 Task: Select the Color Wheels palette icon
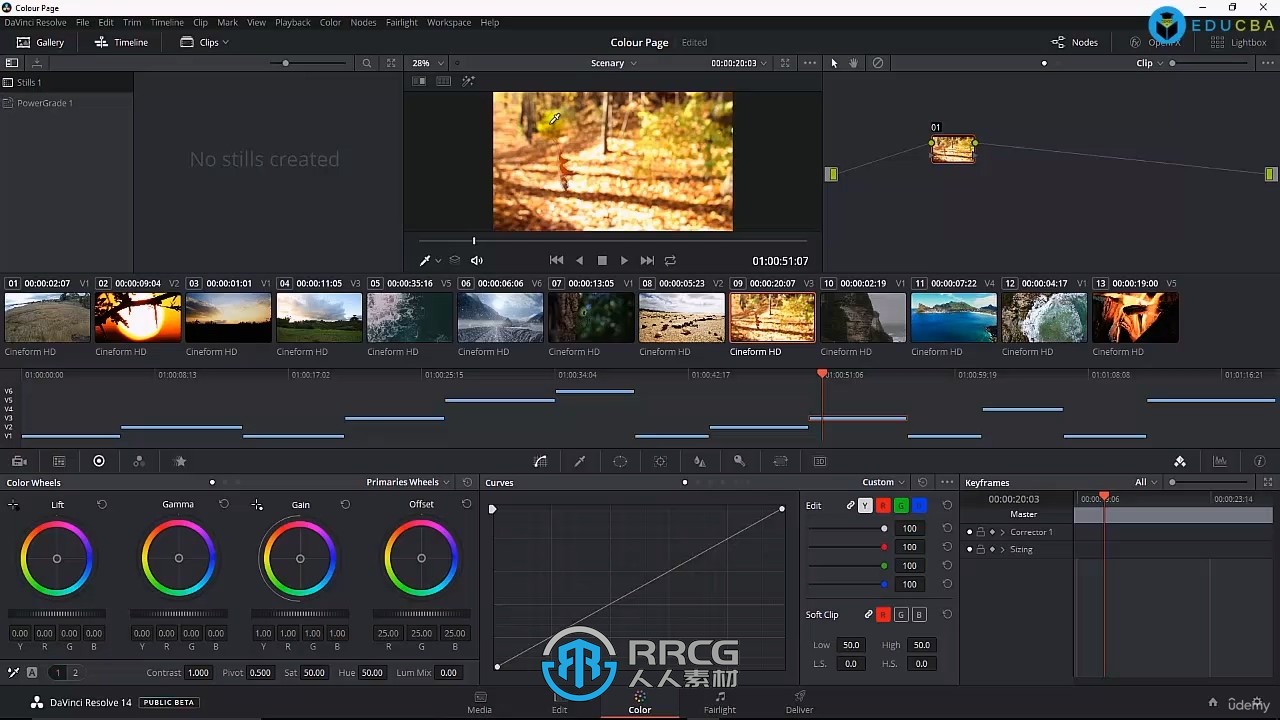pos(99,461)
